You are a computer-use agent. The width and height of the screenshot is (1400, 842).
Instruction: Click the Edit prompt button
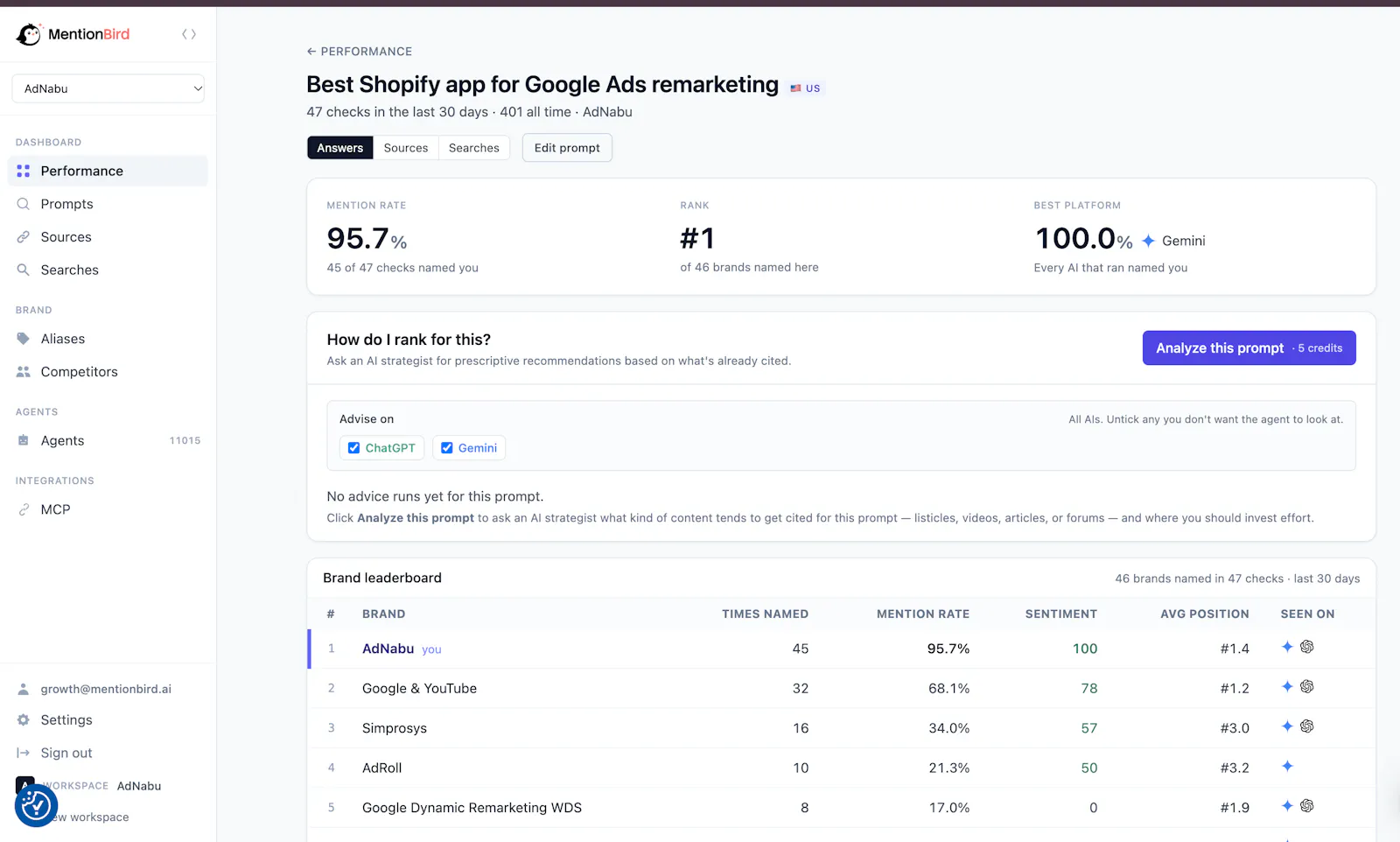click(567, 148)
